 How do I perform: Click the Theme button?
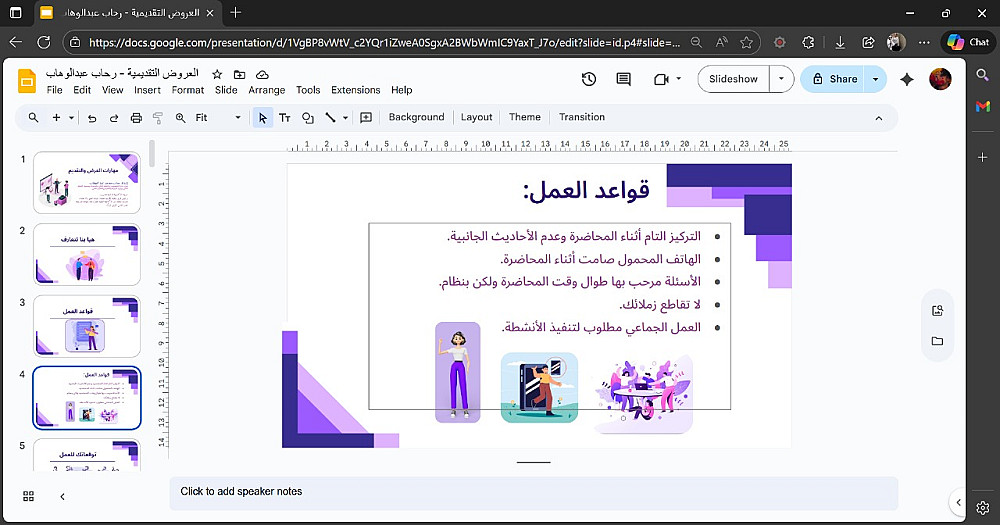point(525,117)
